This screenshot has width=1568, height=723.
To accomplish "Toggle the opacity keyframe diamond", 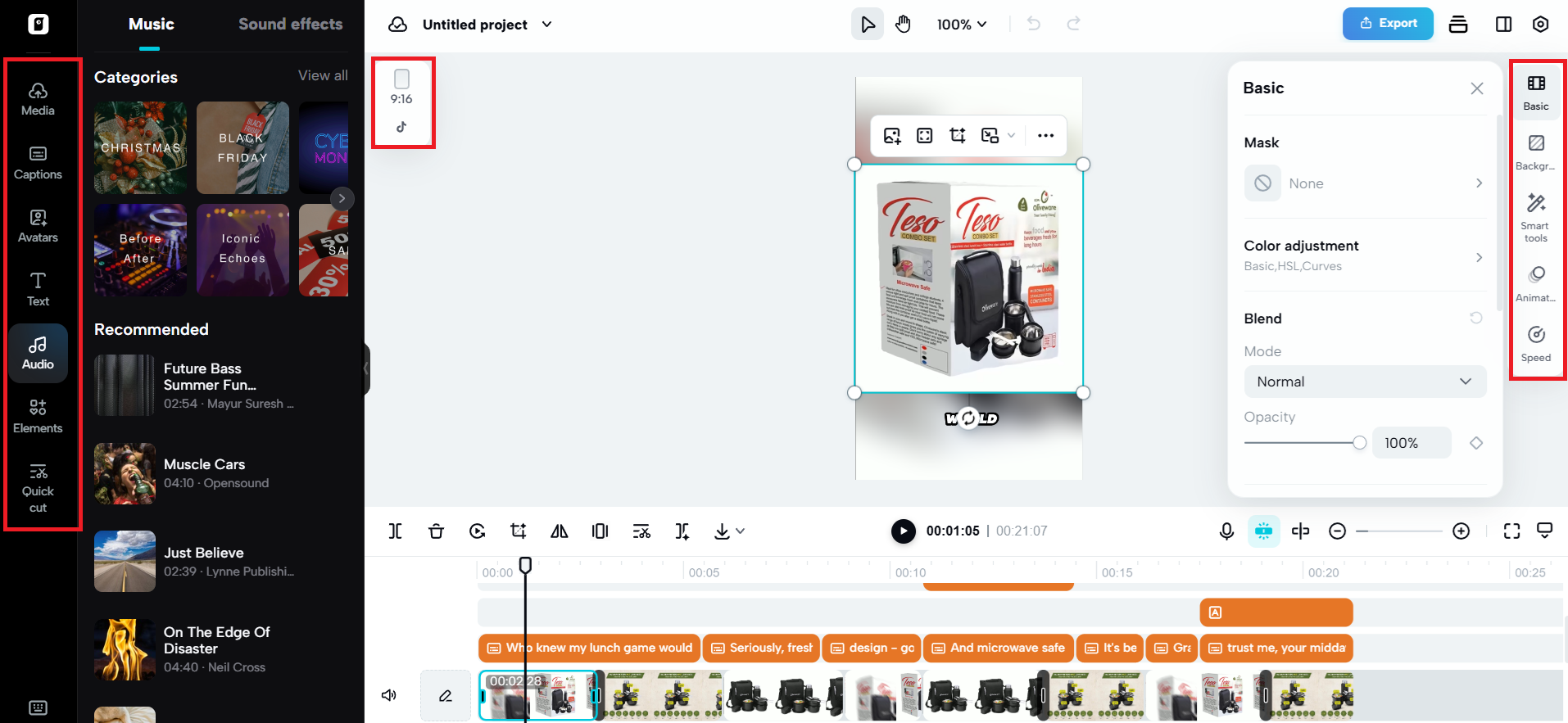I will tap(1476, 443).
